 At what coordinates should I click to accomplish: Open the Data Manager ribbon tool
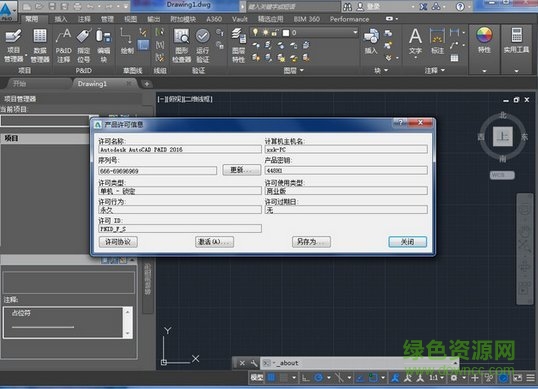[x=40, y=45]
